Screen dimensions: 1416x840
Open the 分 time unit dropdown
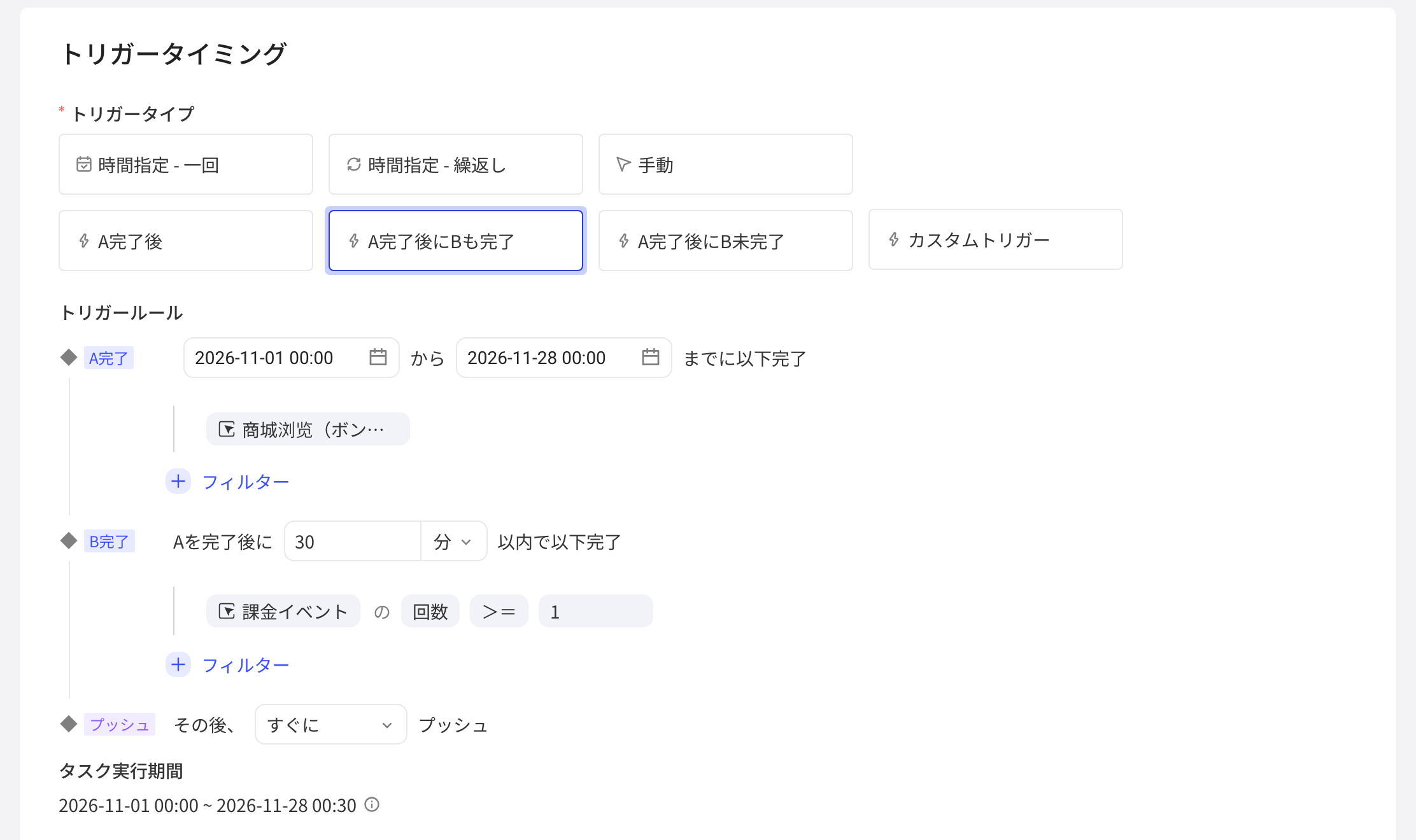point(454,542)
